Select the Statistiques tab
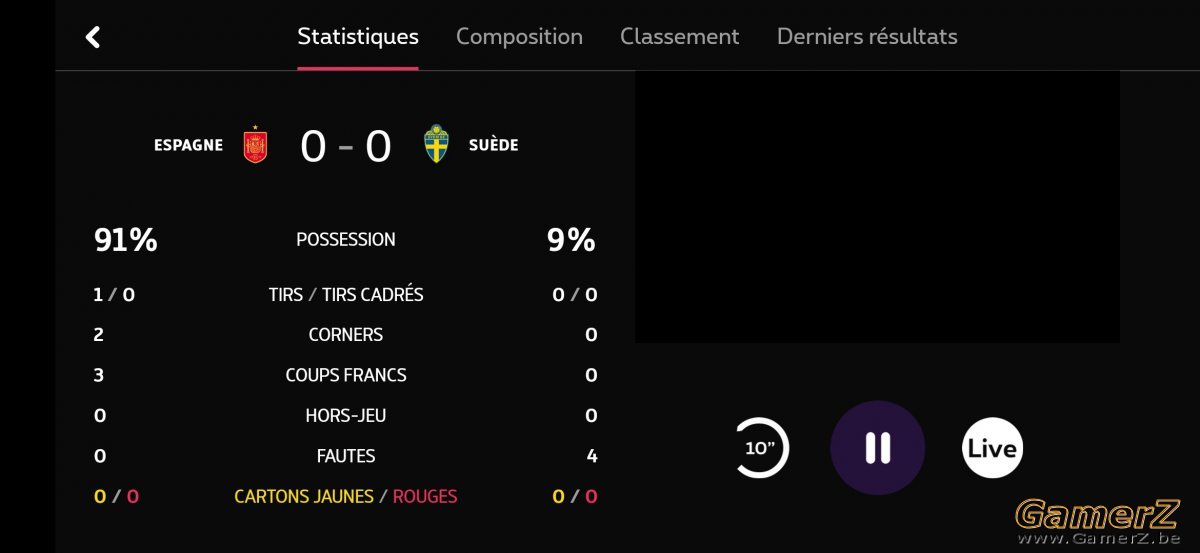Viewport: 1200px width, 553px height. (358, 37)
